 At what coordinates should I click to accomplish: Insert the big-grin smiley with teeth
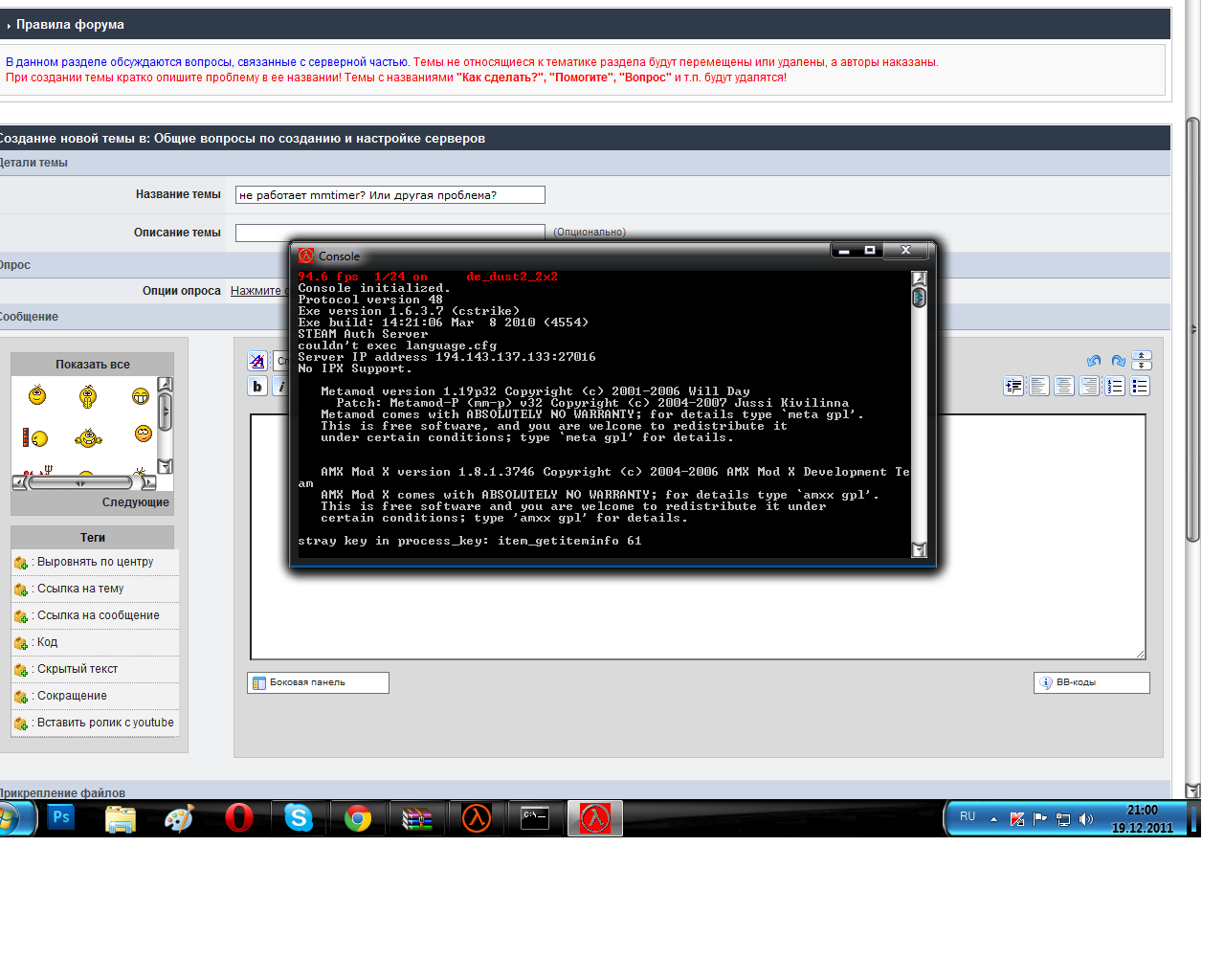click(141, 396)
